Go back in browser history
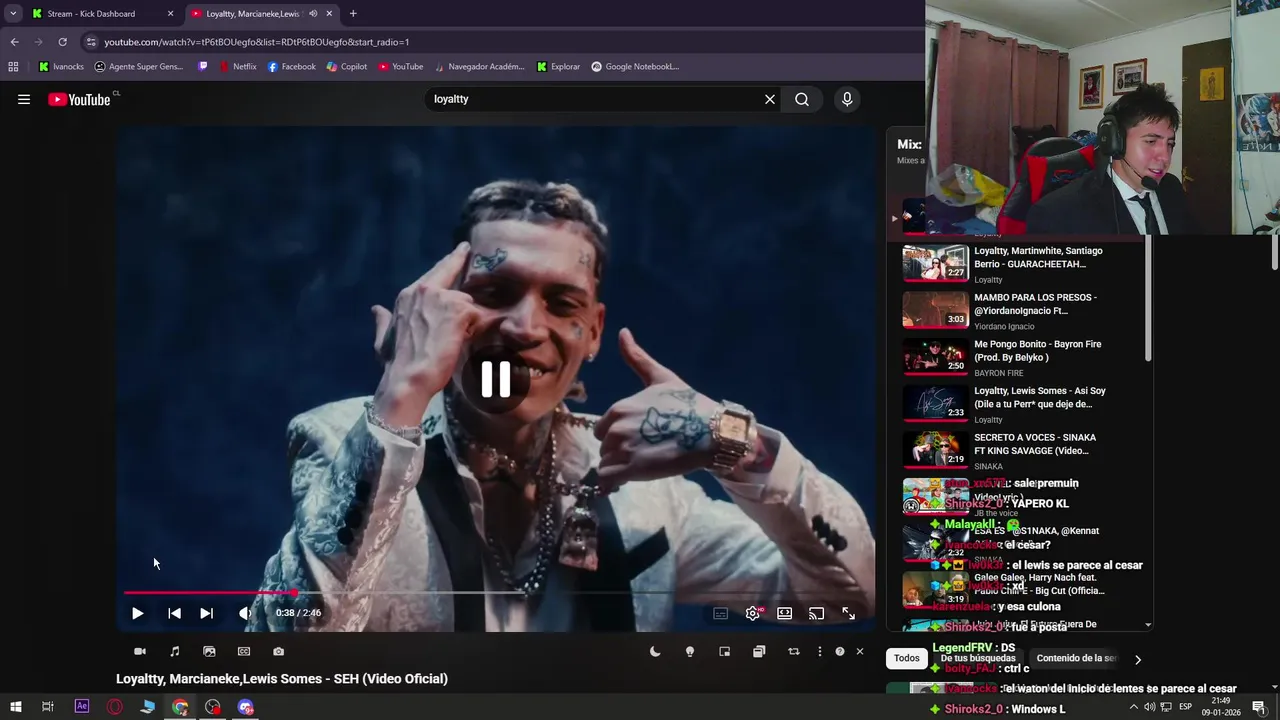 pos(14,42)
